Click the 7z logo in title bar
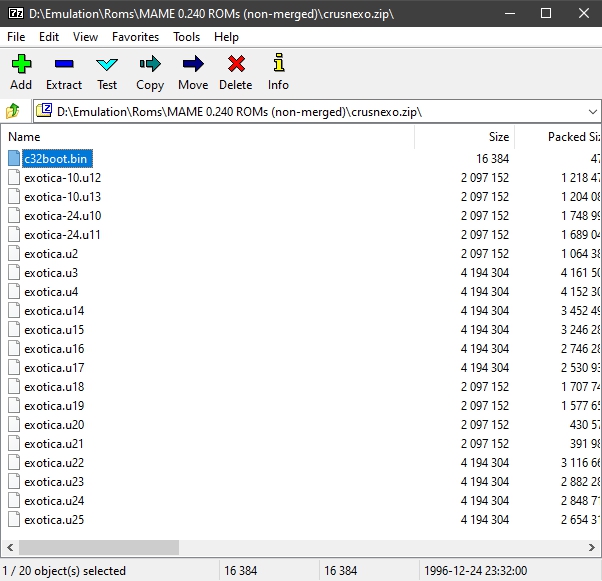The image size is (602, 581). [x=16, y=13]
